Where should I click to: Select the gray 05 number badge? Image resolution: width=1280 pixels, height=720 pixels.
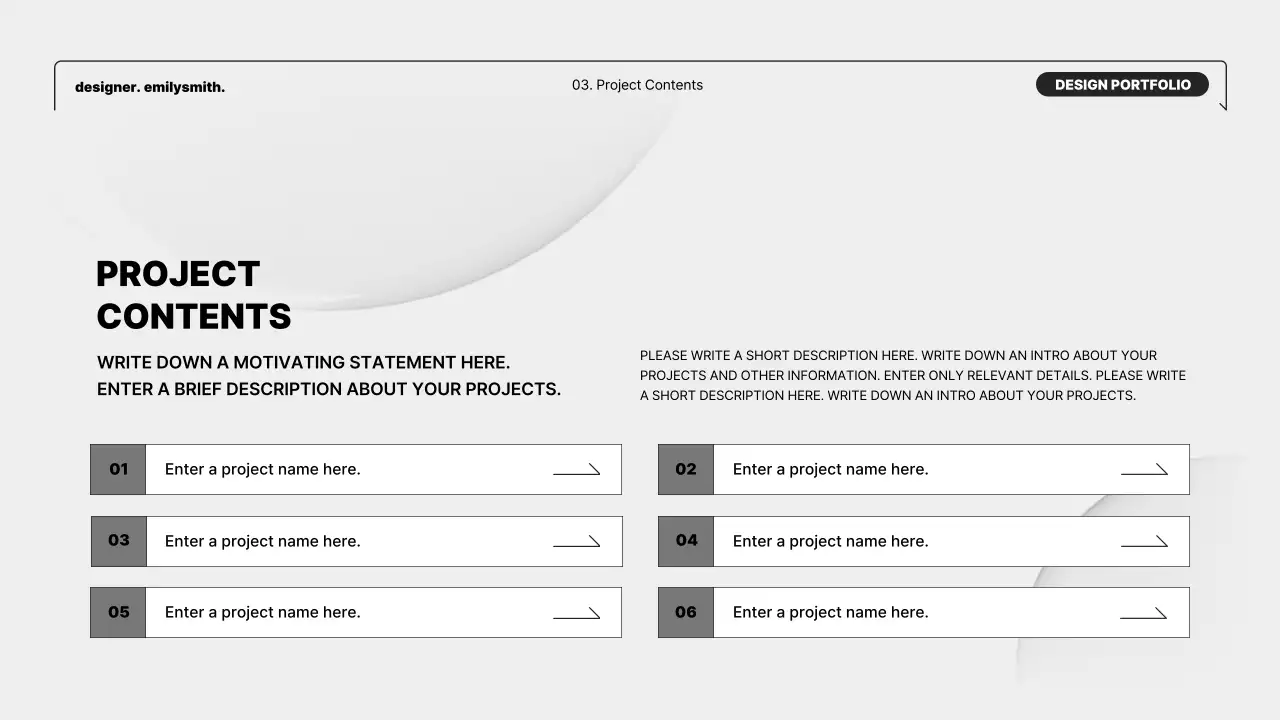coord(118,612)
